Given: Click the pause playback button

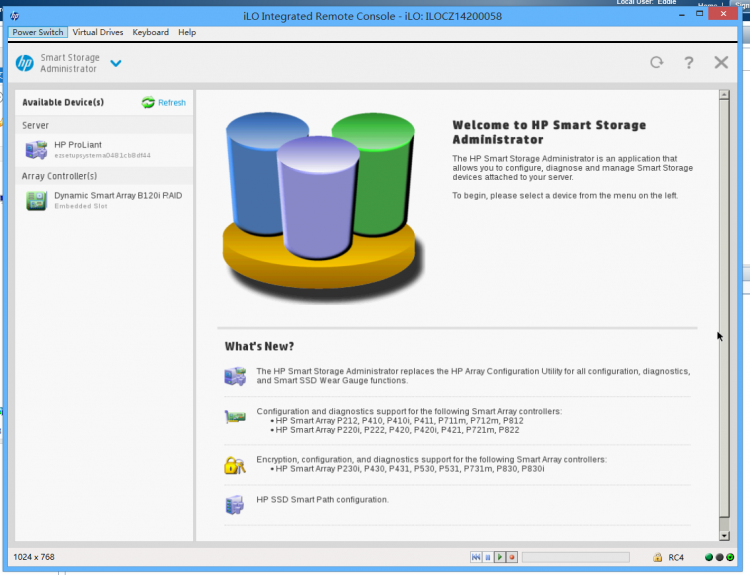Looking at the screenshot, I should [488, 557].
